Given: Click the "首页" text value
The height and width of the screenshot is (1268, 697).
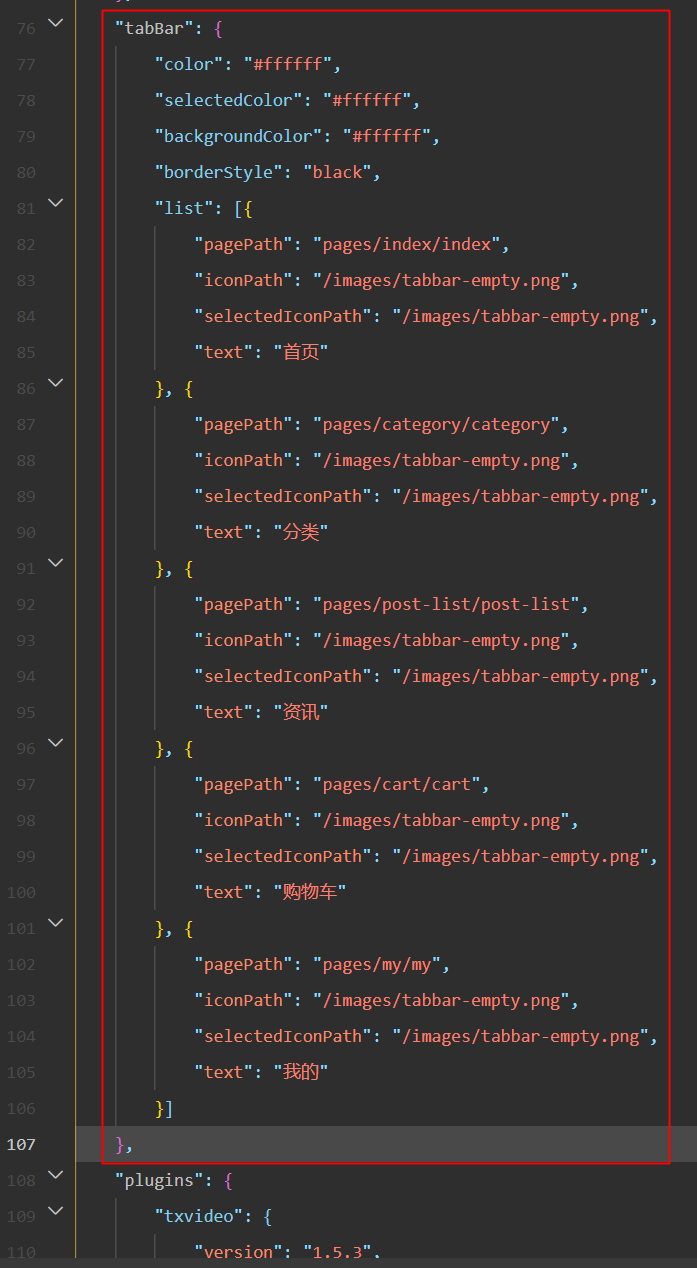Looking at the screenshot, I should pyautogui.click(x=301, y=352).
